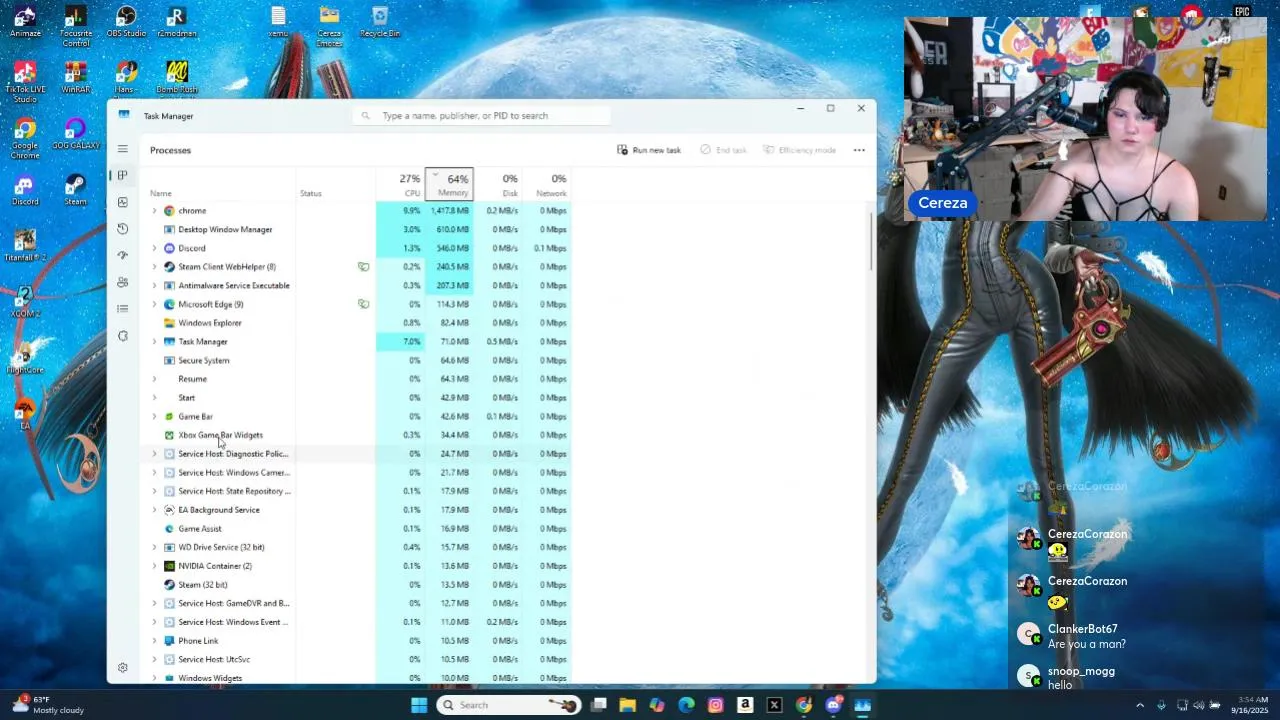Open the App history sidebar icon

[122, 229]
